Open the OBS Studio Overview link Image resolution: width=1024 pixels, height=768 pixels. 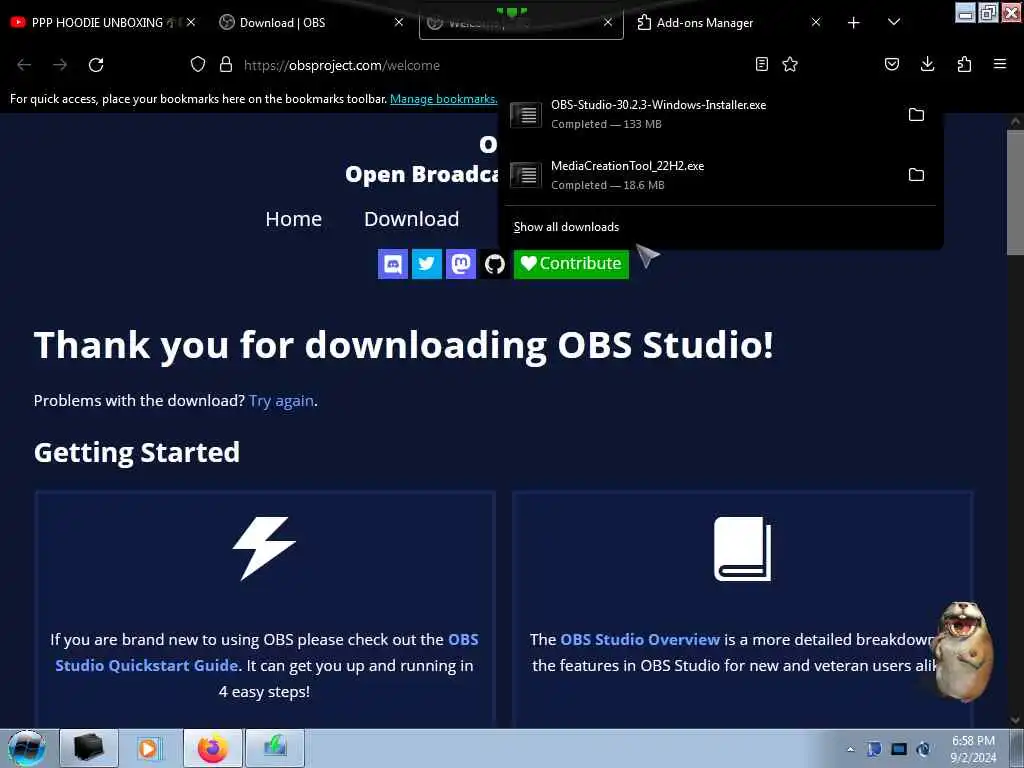(640, 639)
